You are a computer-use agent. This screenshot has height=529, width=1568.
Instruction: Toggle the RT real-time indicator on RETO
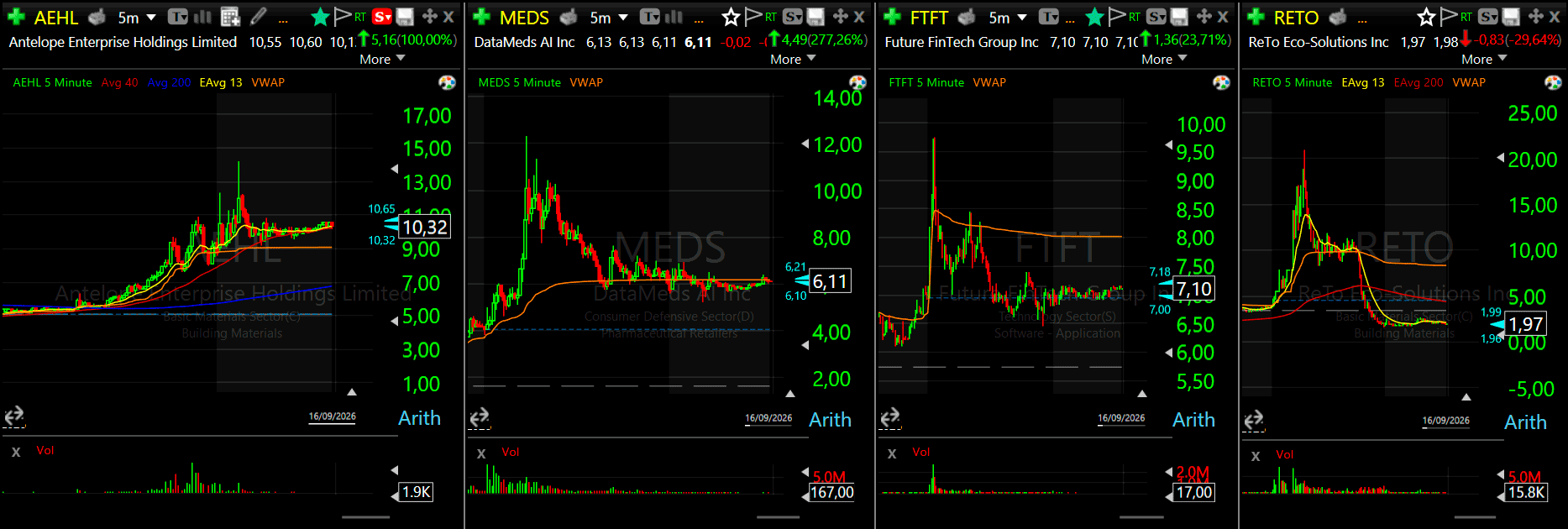[x=1466, y=17]
